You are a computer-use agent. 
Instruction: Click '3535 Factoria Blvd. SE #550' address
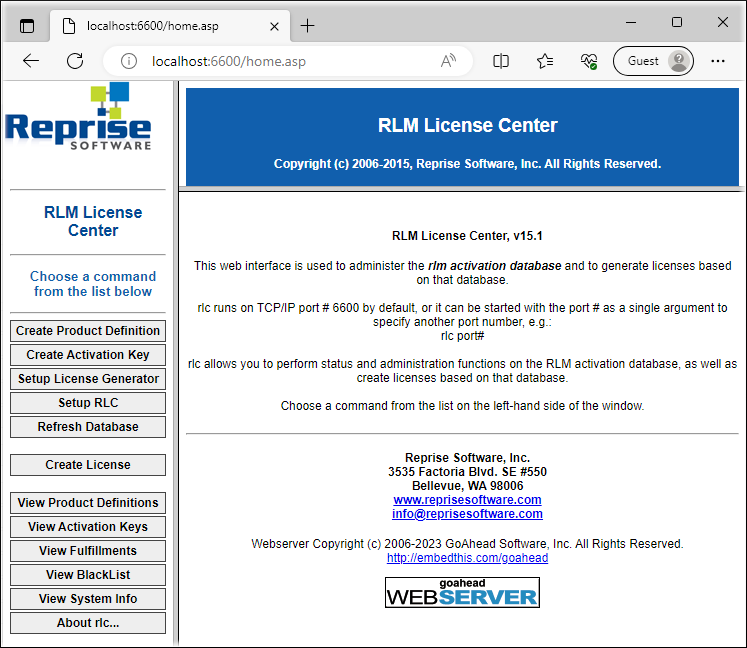467,472
